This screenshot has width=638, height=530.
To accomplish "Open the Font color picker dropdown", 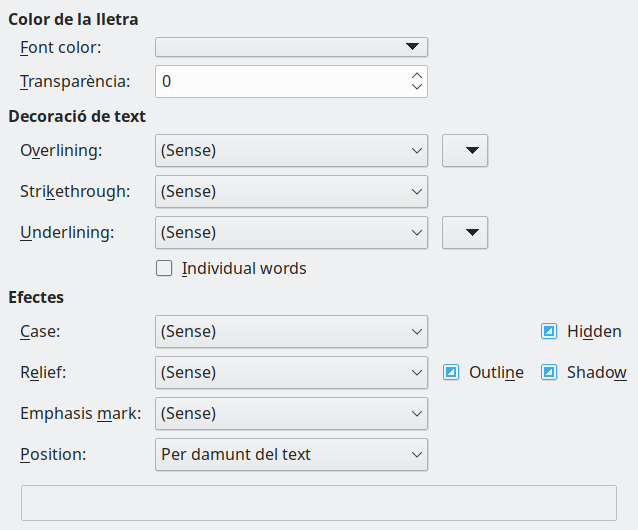I will point(291,47).
